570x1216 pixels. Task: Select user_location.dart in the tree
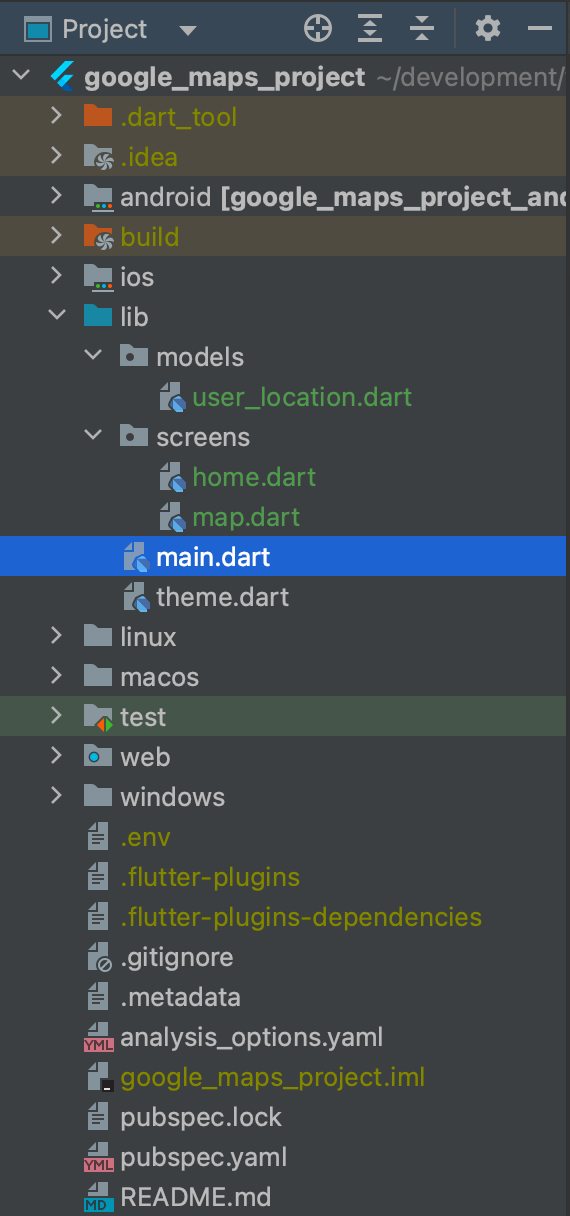click(x=302, y=397)
